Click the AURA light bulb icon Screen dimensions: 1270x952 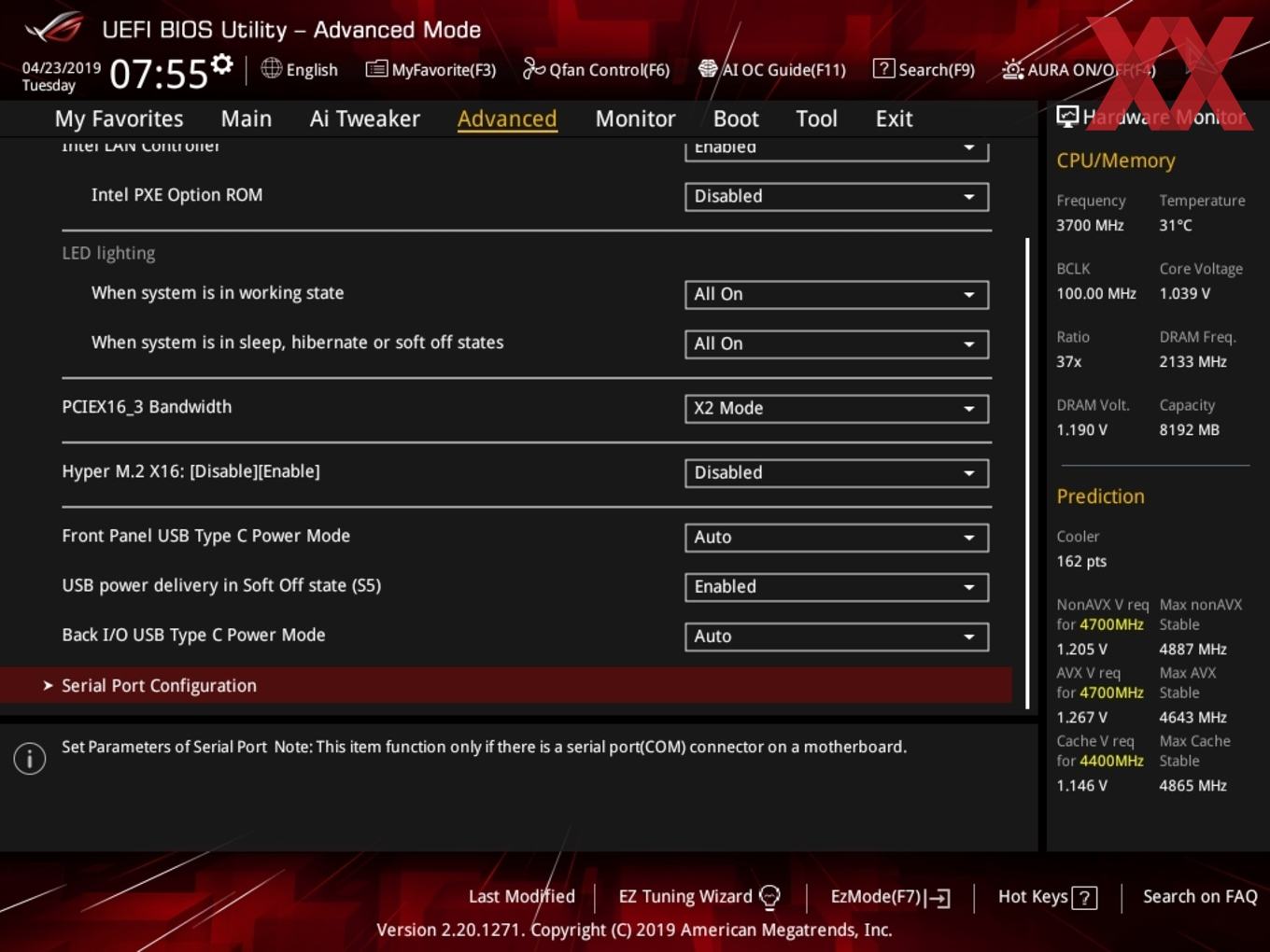click(x=1012, y=69)
